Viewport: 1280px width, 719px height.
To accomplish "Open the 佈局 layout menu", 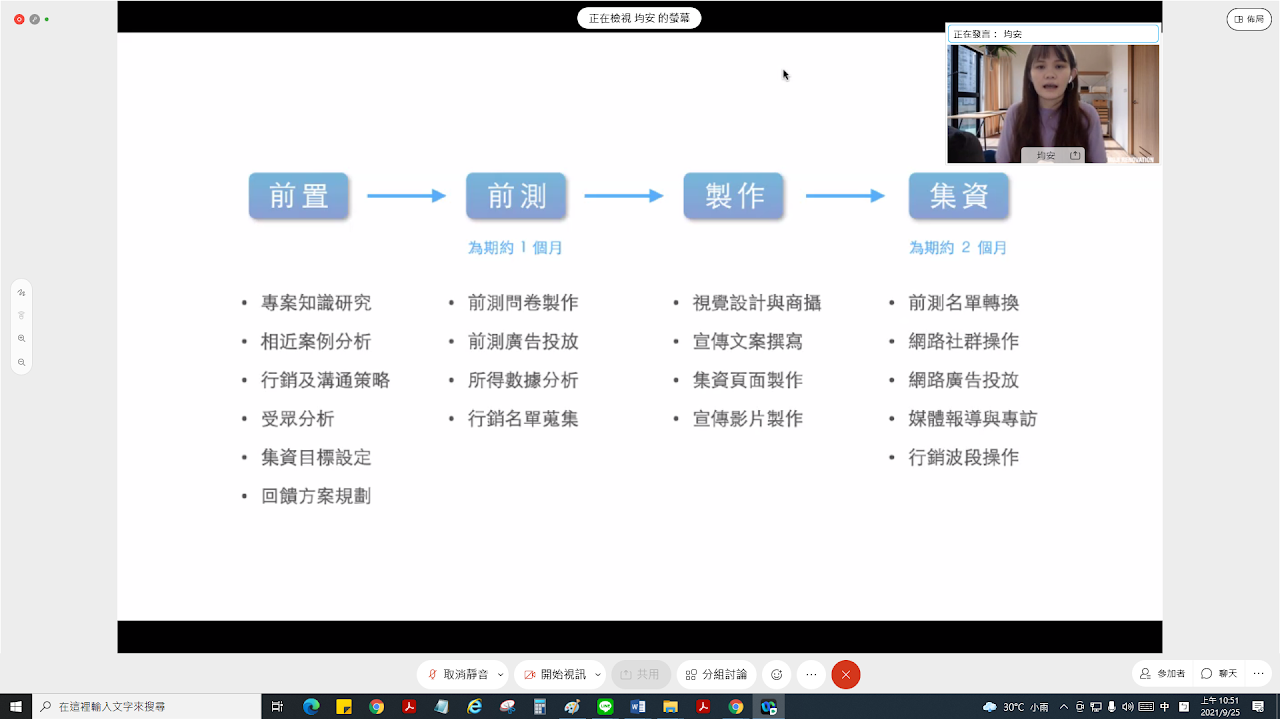I will (x=1248, y=19).
